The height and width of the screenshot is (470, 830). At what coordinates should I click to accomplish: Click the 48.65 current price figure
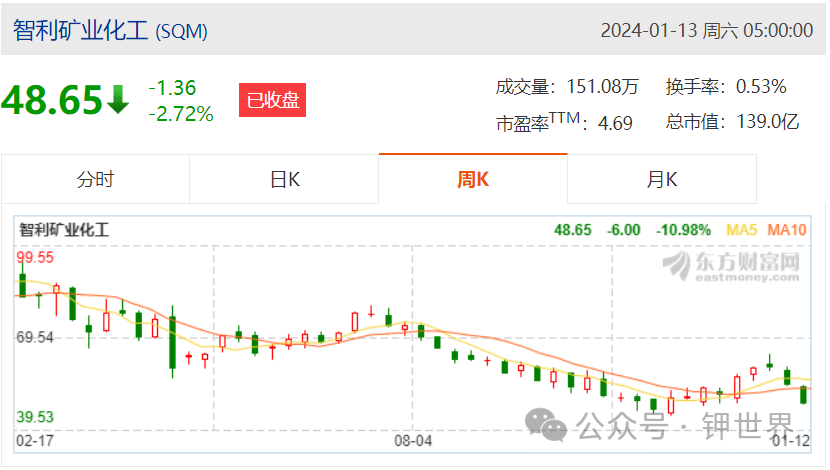[52, 100]
